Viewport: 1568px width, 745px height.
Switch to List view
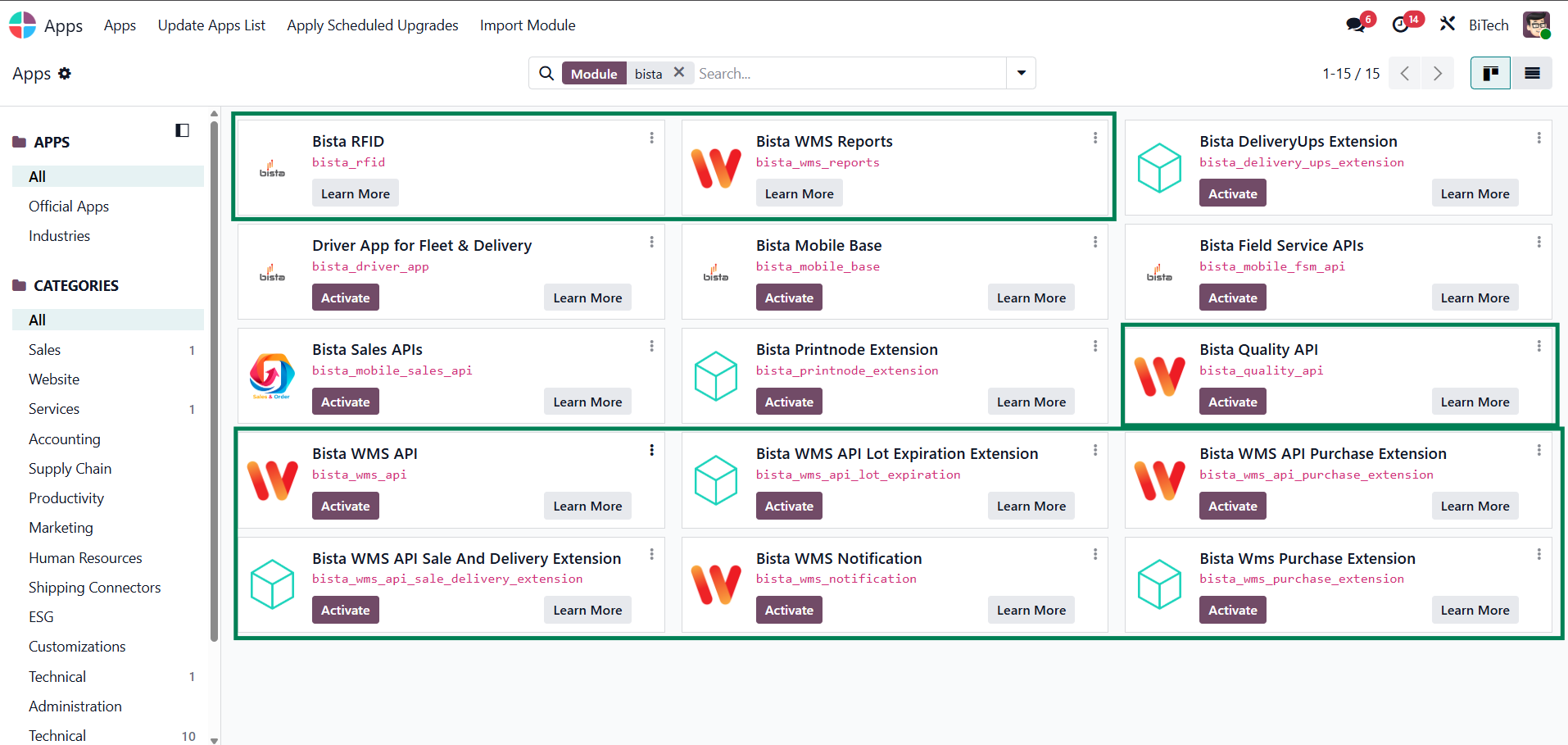(1532, 73)
